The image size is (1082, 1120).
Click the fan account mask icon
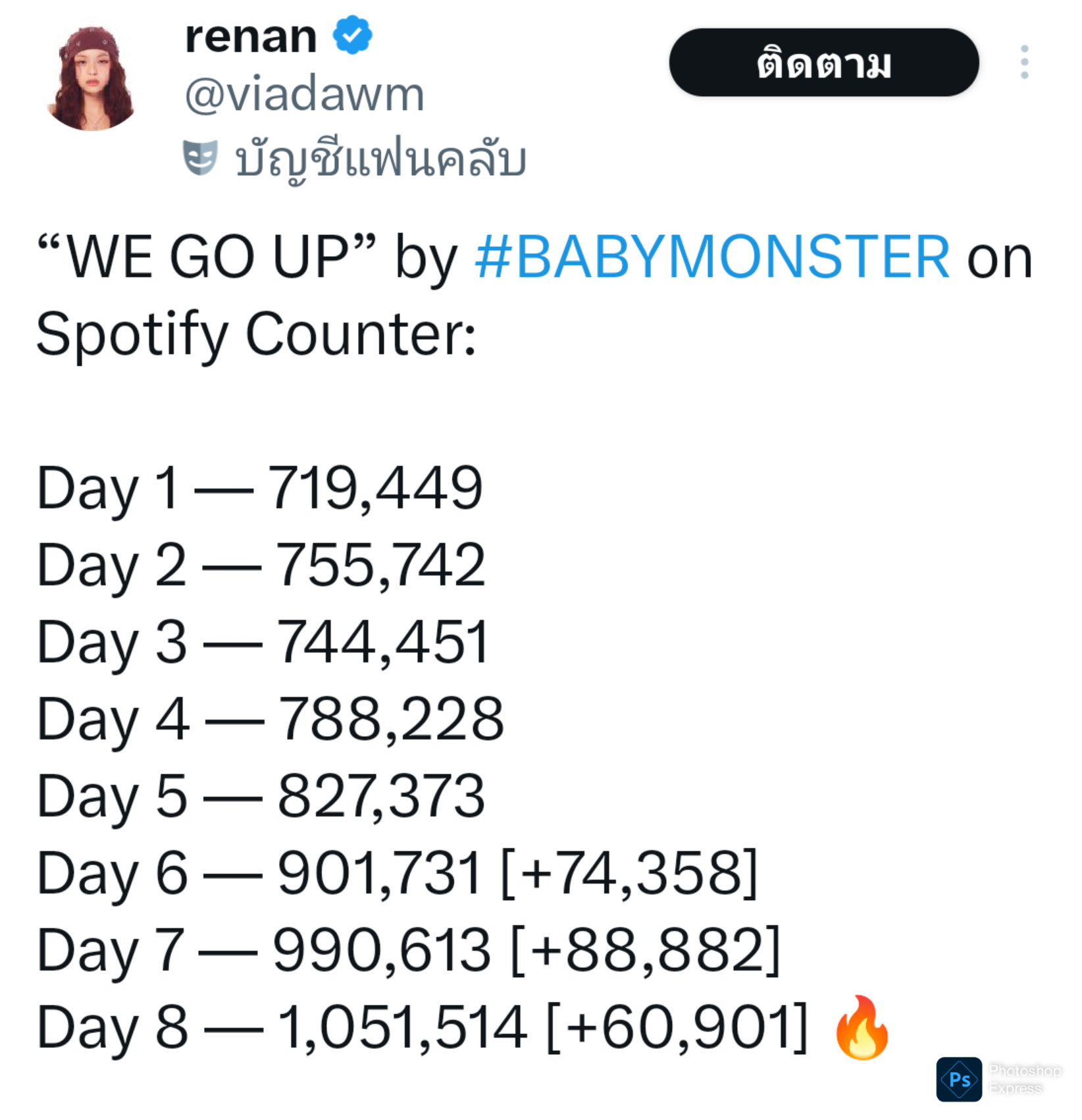(200, 158)
